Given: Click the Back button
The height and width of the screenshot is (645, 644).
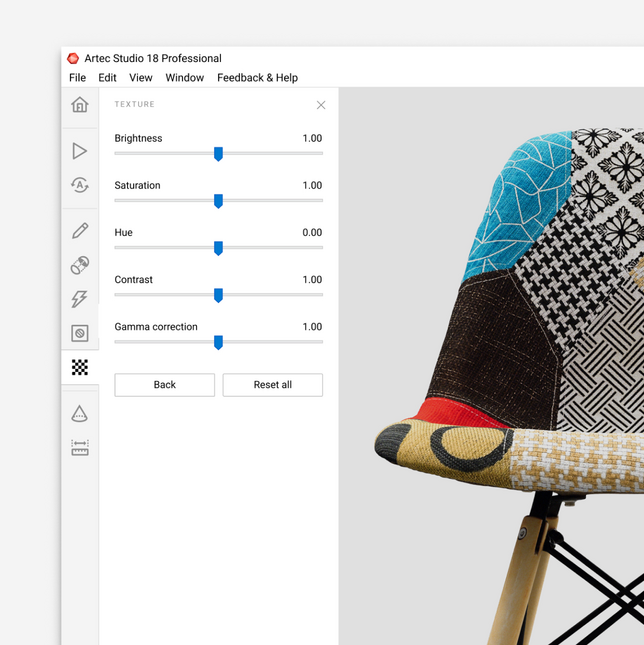Looking at the screenshot, I should pos(164,385).
